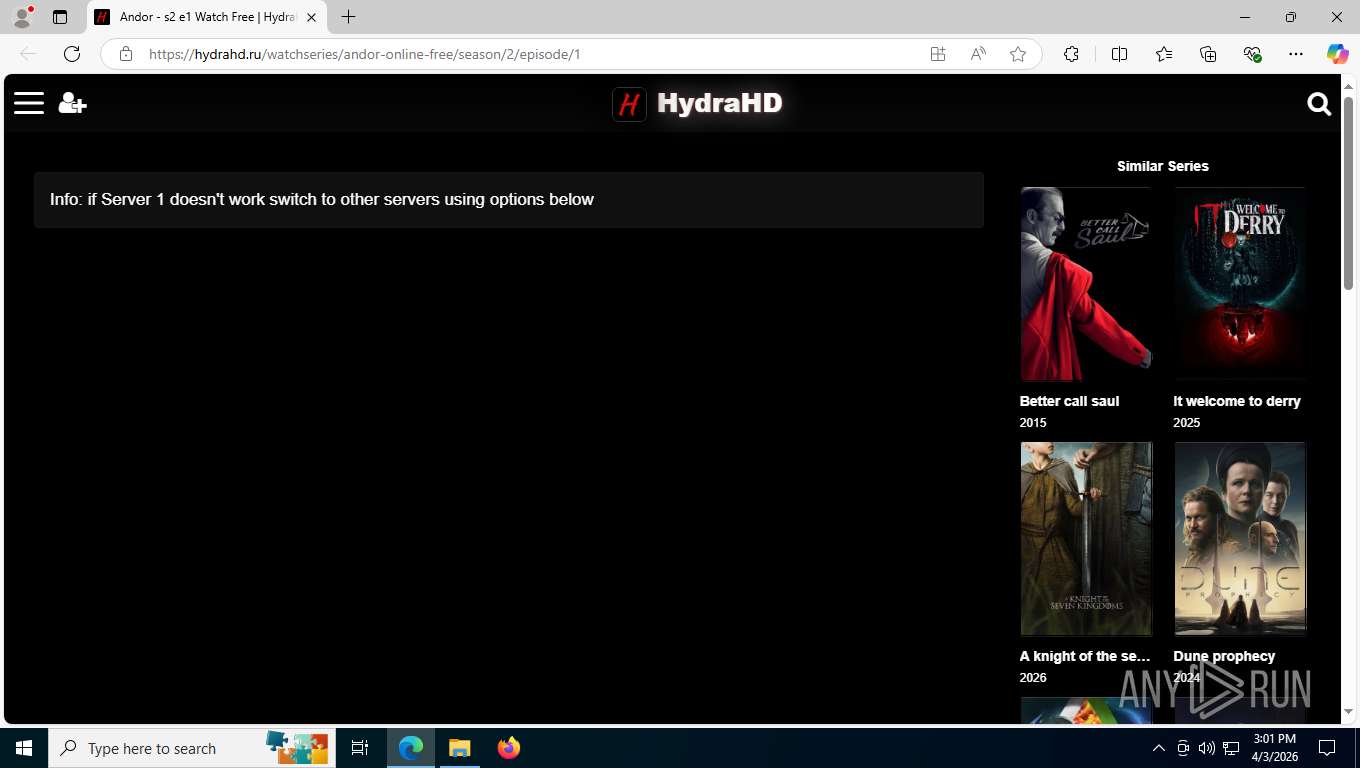Open the Edge profile avatar

coord(22,17)
